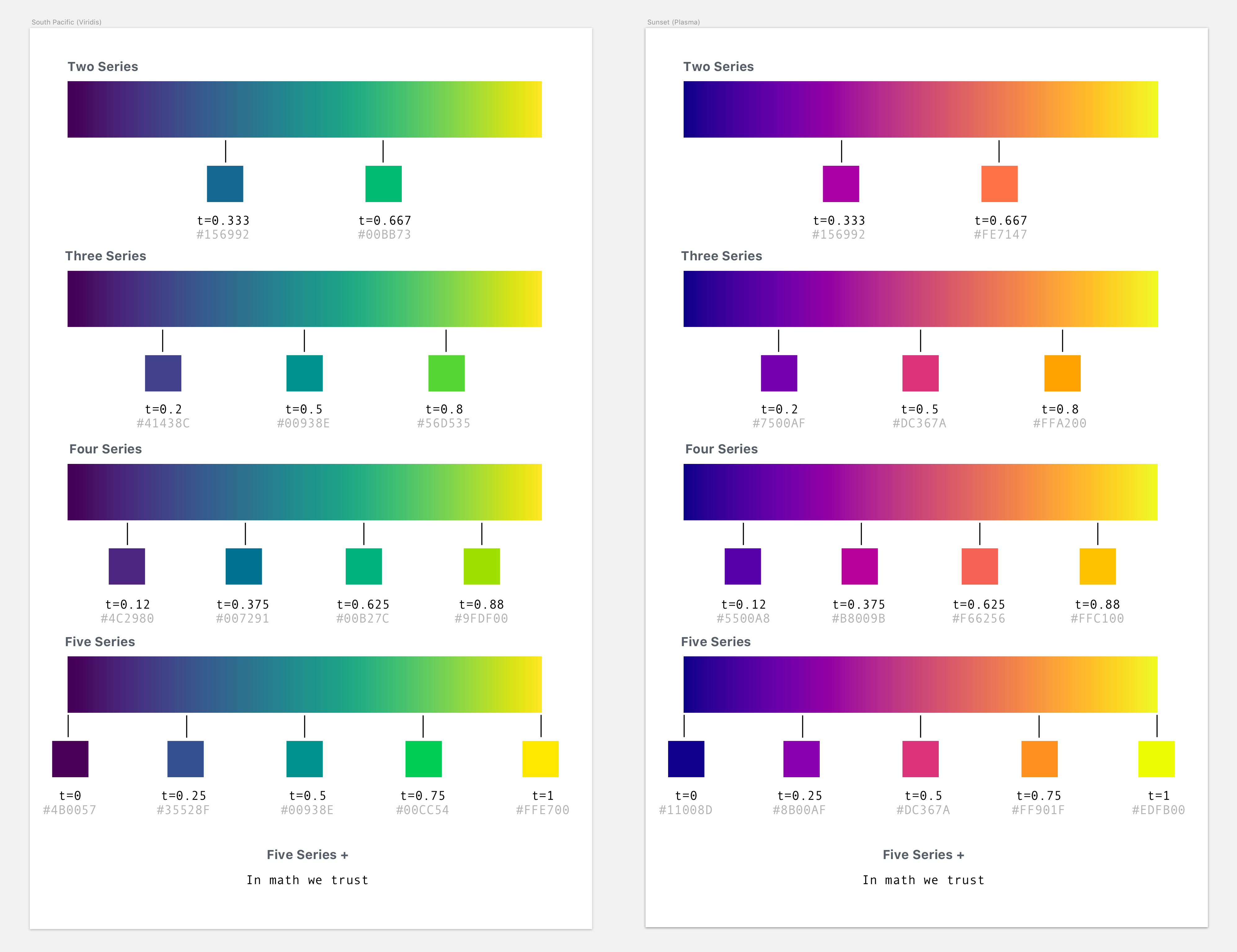Image resolution: width=1237 pixels, height=952 pixels.
Task: Select the #41438C swatch under t=0.2
Action: coord(163,373)
